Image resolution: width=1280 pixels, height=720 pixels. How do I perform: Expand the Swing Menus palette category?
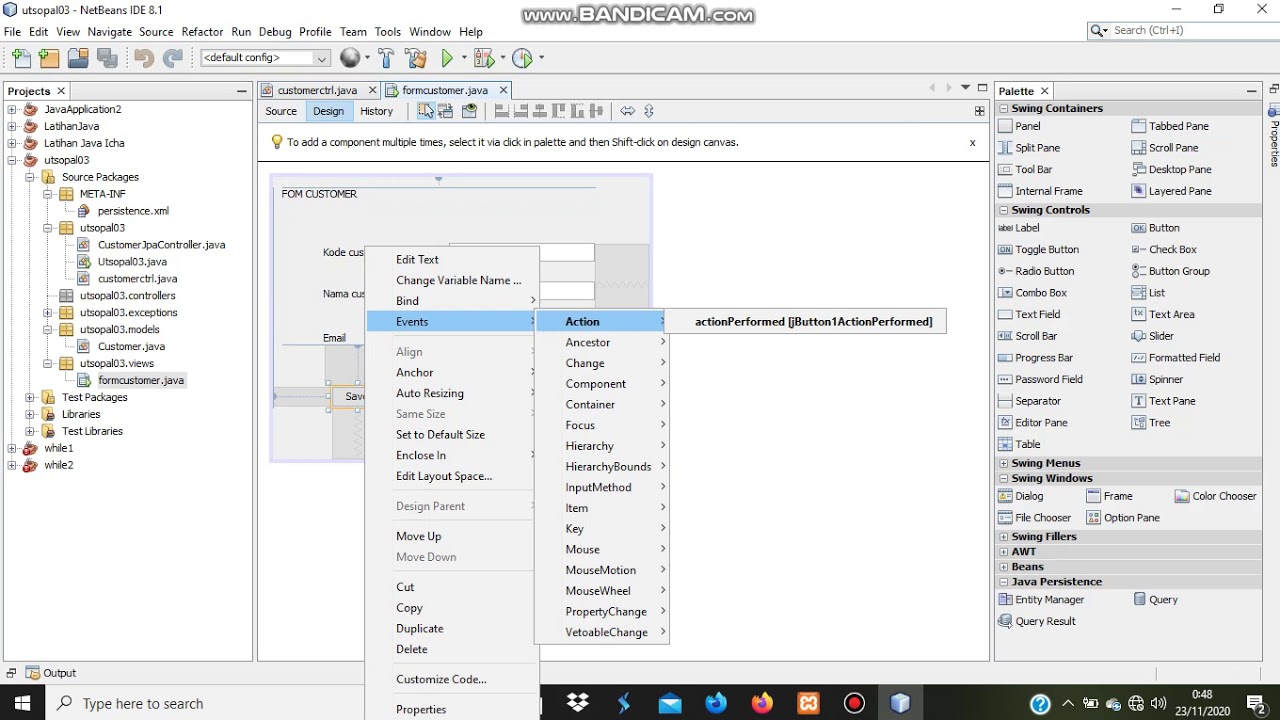1004,464
